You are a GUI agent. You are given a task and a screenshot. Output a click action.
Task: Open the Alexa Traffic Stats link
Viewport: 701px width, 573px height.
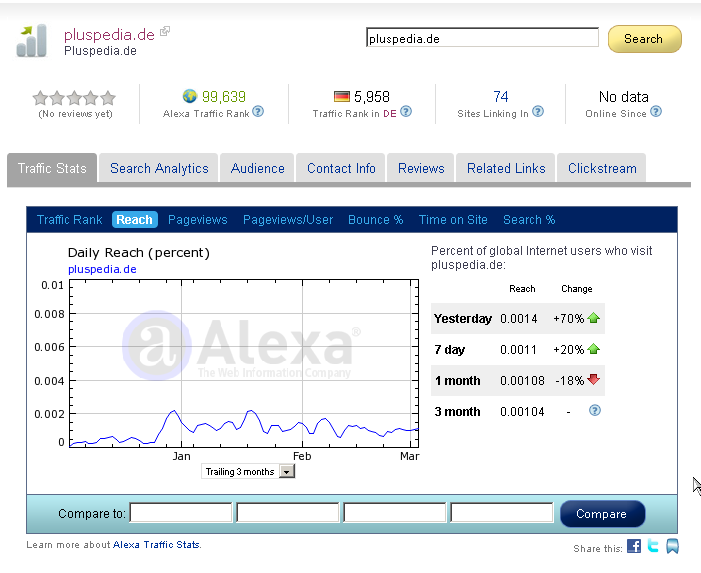(x=156, y=544)
